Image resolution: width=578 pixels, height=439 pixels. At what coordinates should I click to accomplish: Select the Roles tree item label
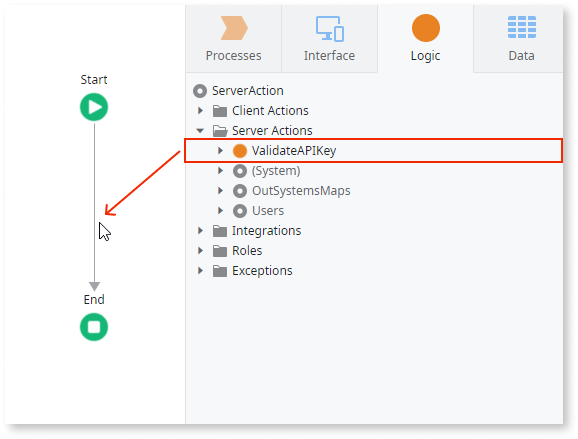(247, 251)
